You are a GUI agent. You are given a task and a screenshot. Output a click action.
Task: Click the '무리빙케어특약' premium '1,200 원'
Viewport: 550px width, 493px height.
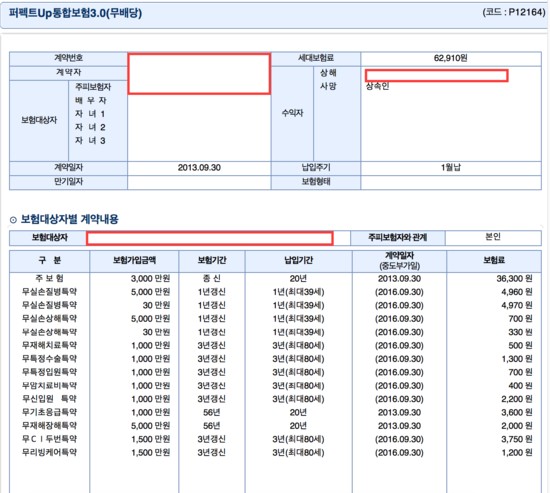[517, 453]
